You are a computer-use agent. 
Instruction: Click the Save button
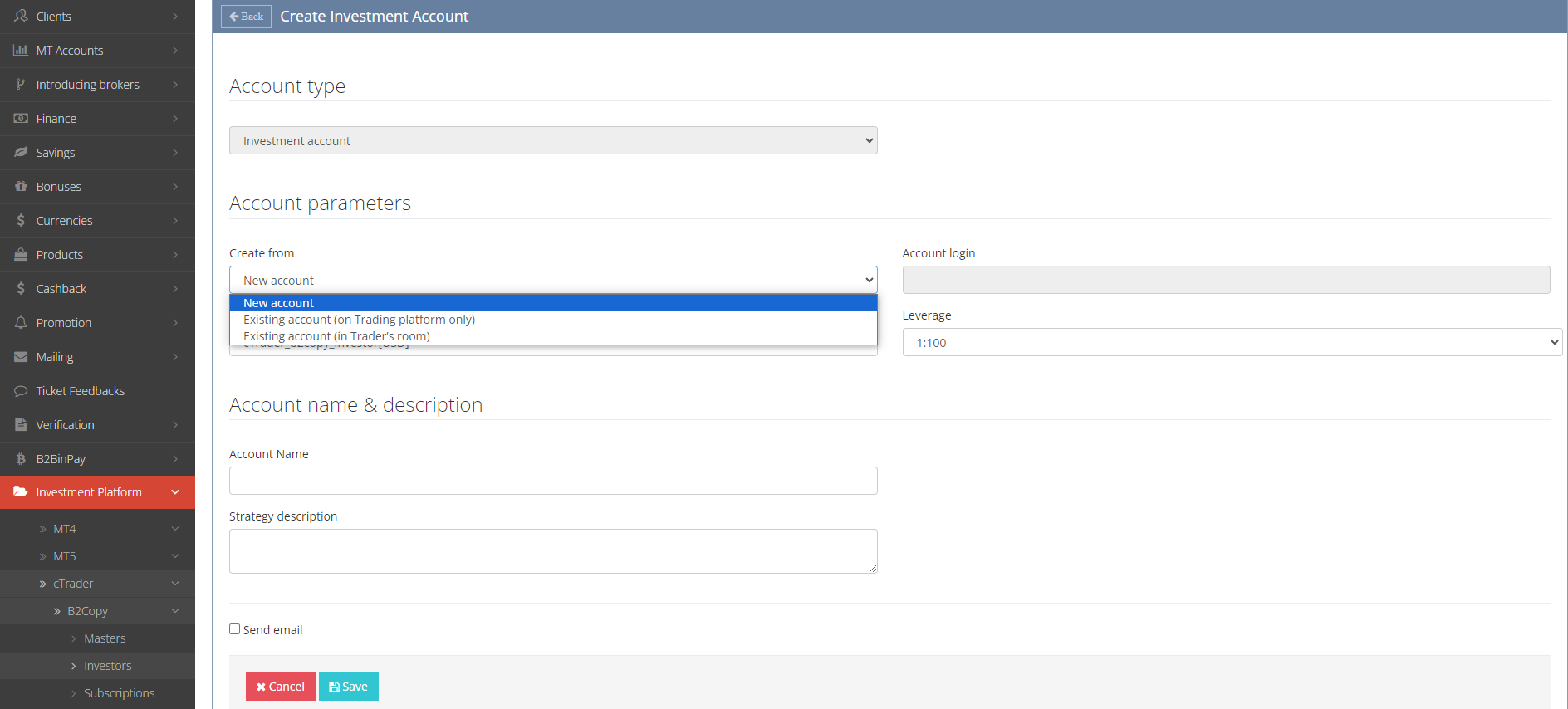pos(349,687)
